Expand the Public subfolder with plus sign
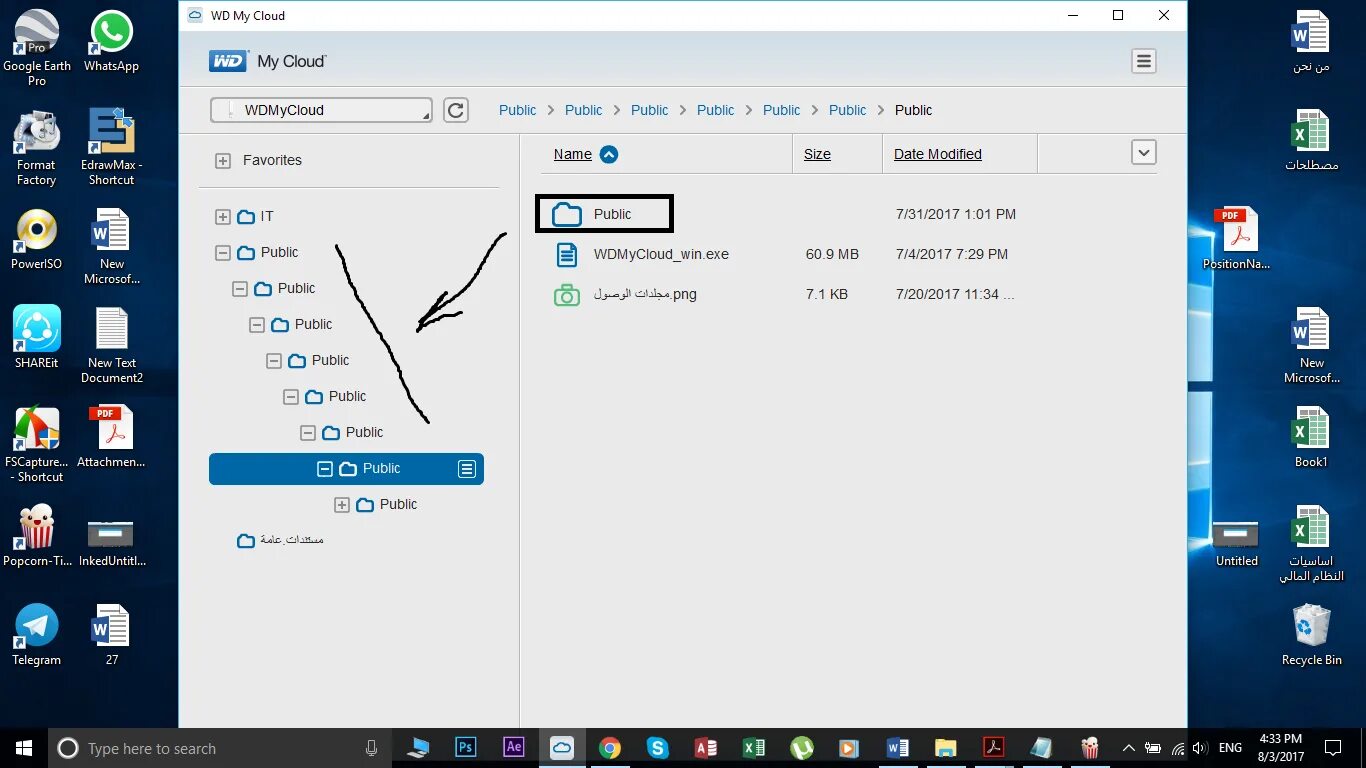This screenshot has width=1366, height=768. pos(342,504)
